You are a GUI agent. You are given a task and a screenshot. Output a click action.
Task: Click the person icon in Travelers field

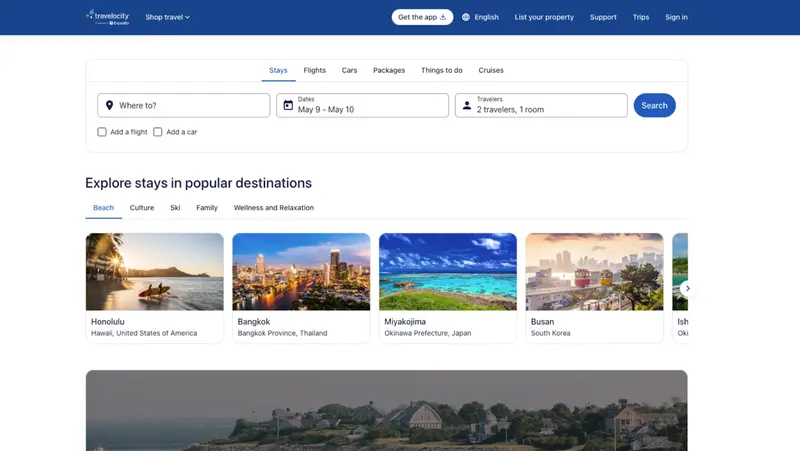pyautogui.click(x=467, y=105)
